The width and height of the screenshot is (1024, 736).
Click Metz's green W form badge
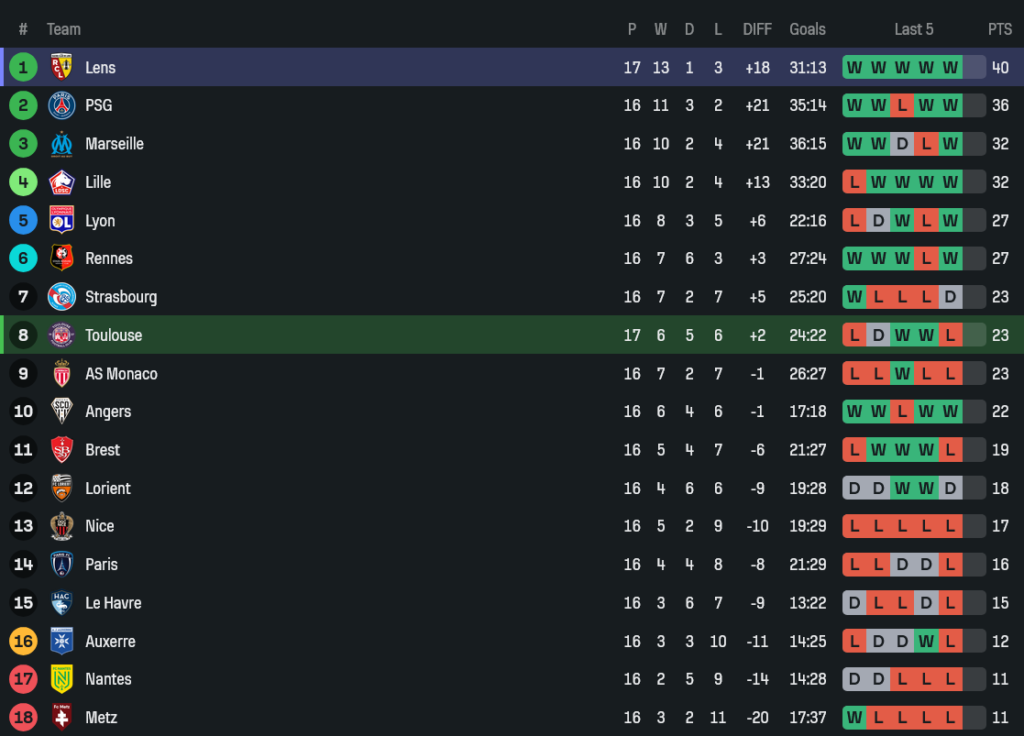tap(854, 717)
